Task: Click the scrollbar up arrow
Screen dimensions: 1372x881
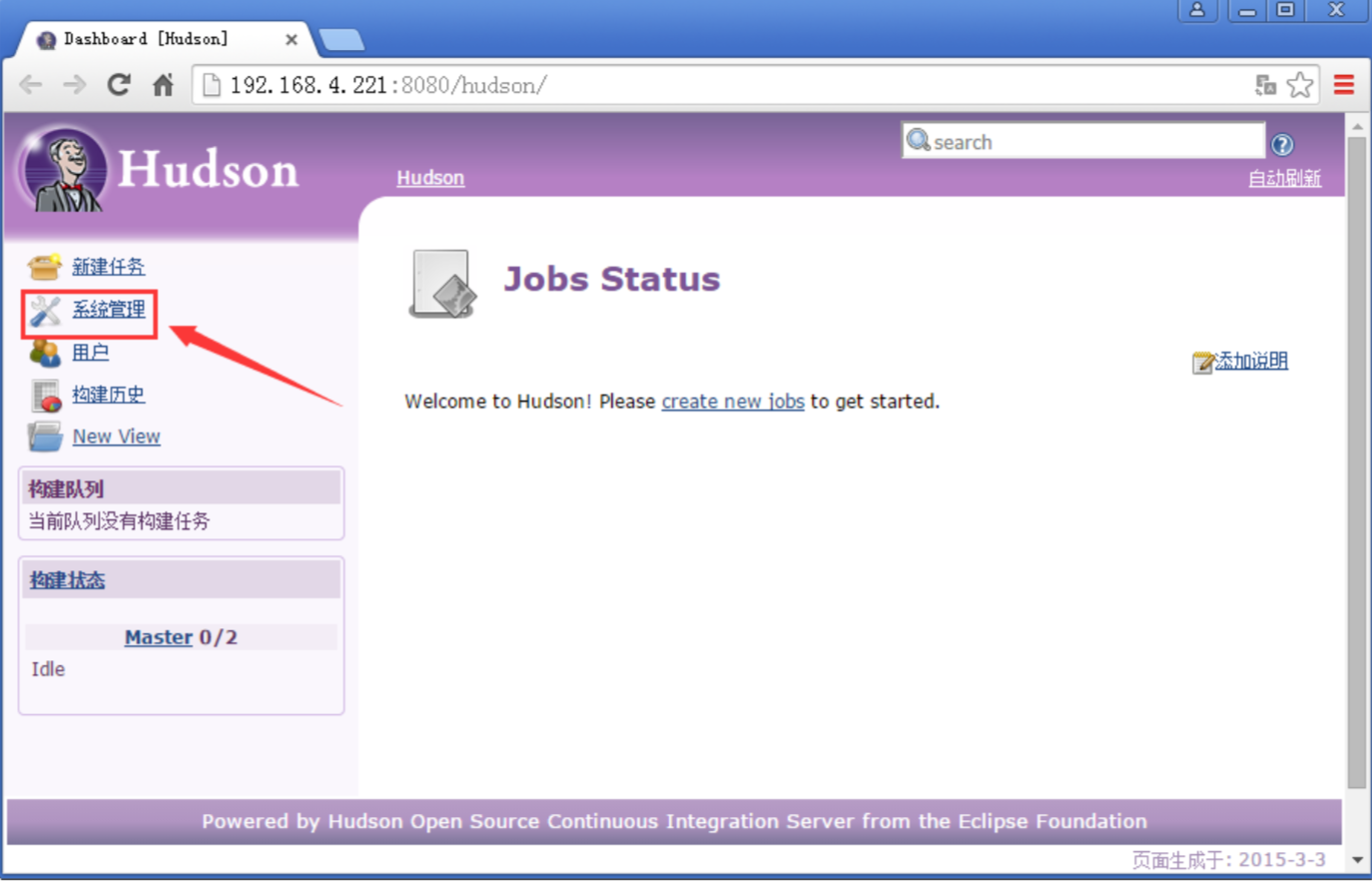Action: coord(1356,127)
